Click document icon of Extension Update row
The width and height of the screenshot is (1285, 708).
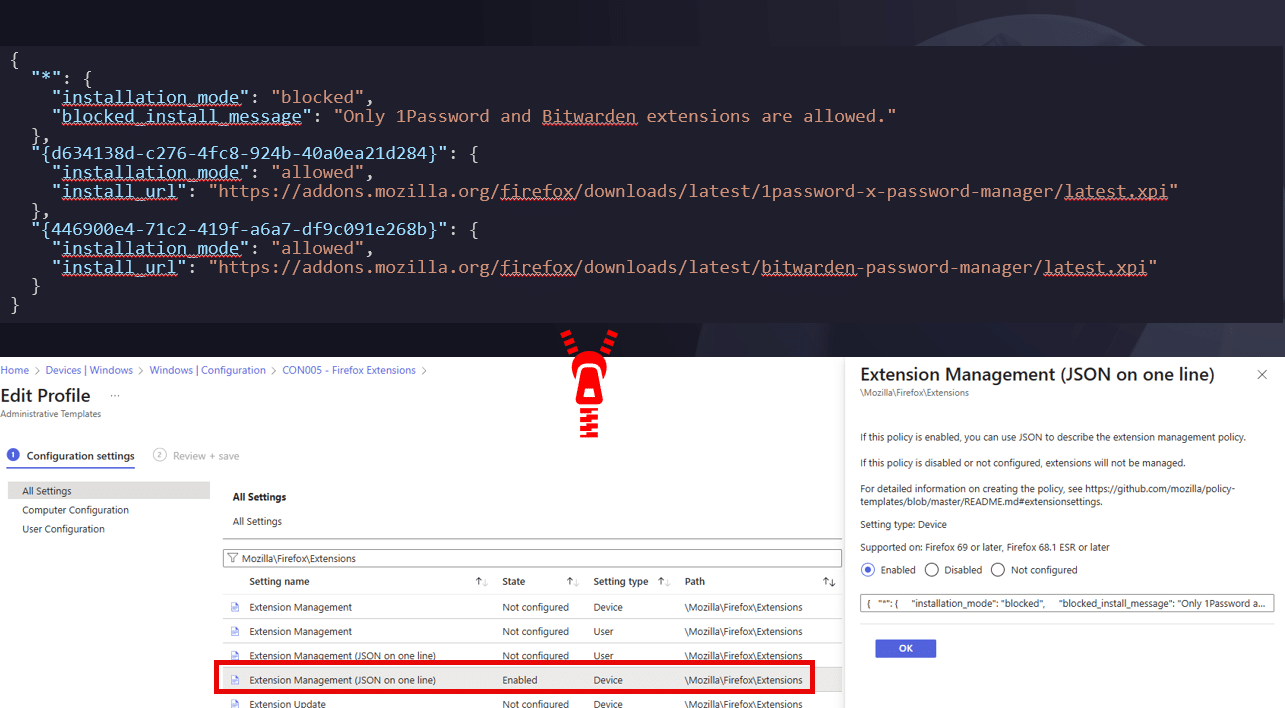(236, 704)
